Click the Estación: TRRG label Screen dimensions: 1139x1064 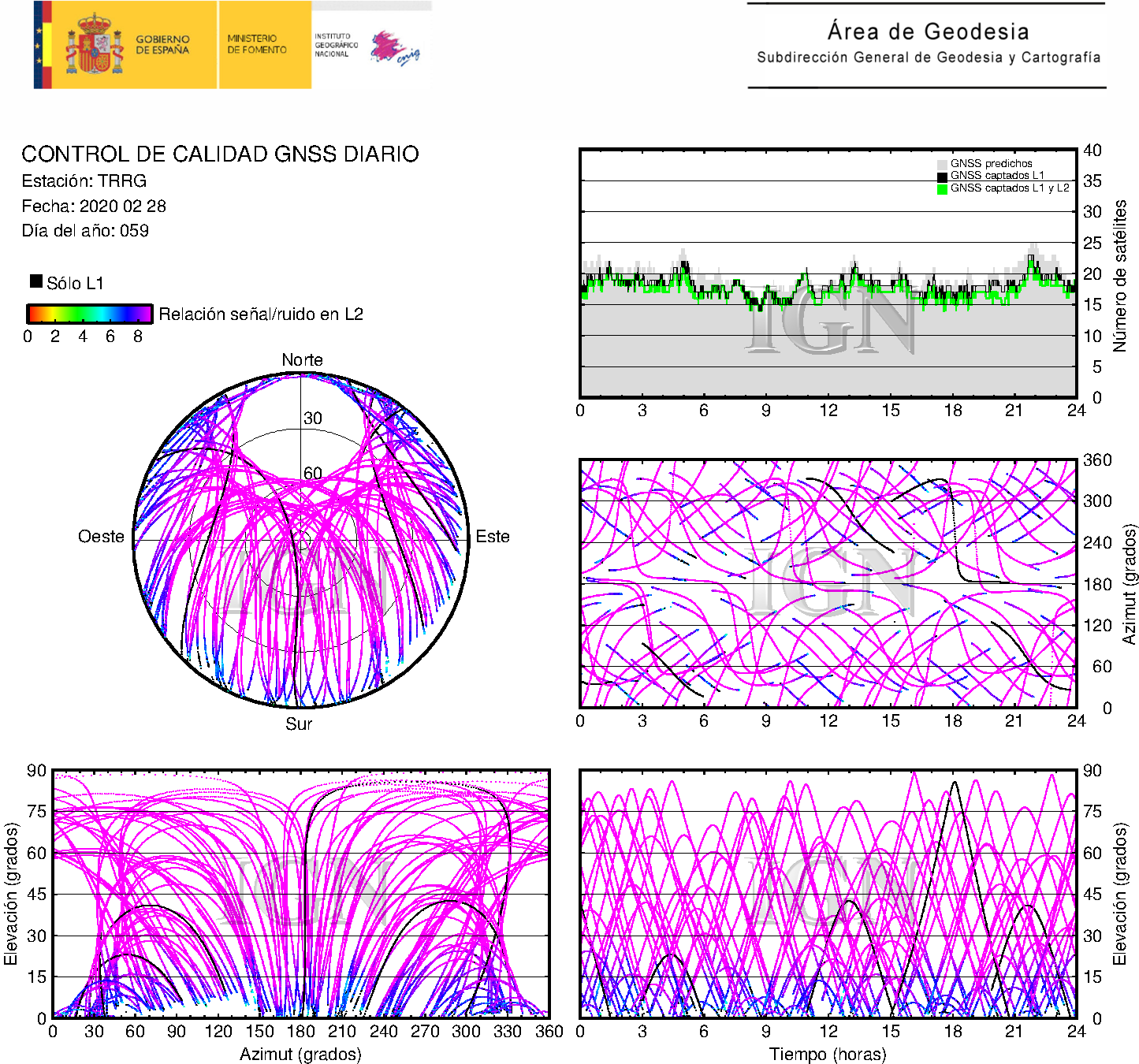point(84,181)
